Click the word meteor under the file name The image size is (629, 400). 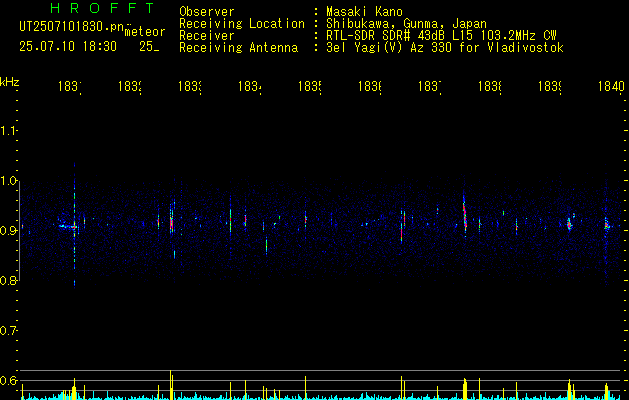tap(144, 32)
